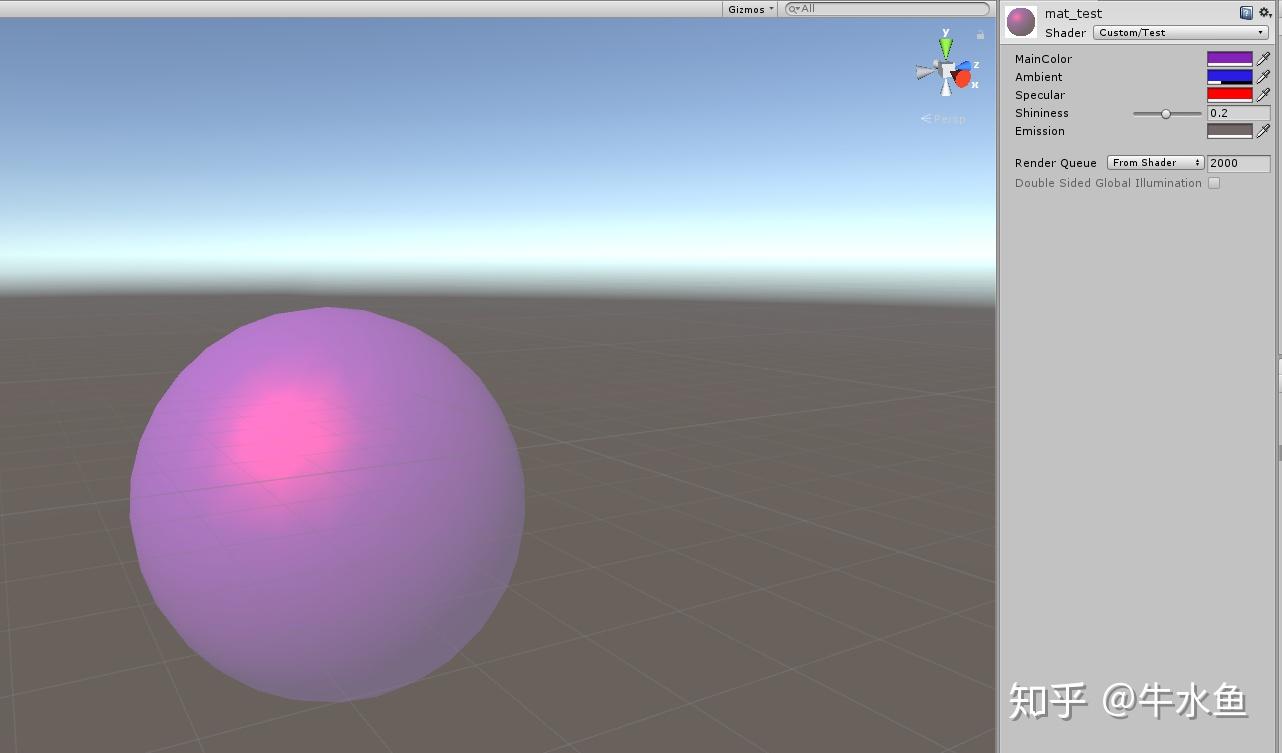Open the MainColor purple color swatch

tap(1230, 58)
